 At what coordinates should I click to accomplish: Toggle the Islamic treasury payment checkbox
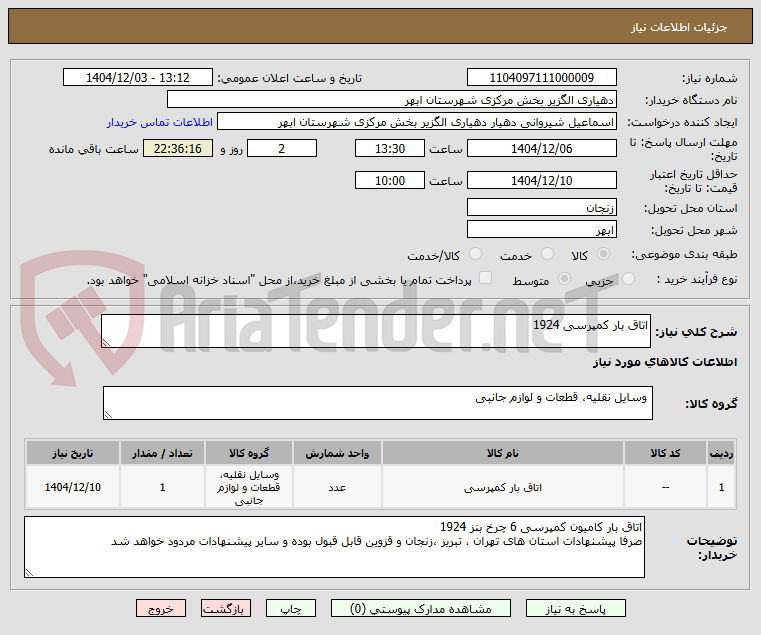coord(485,278)
